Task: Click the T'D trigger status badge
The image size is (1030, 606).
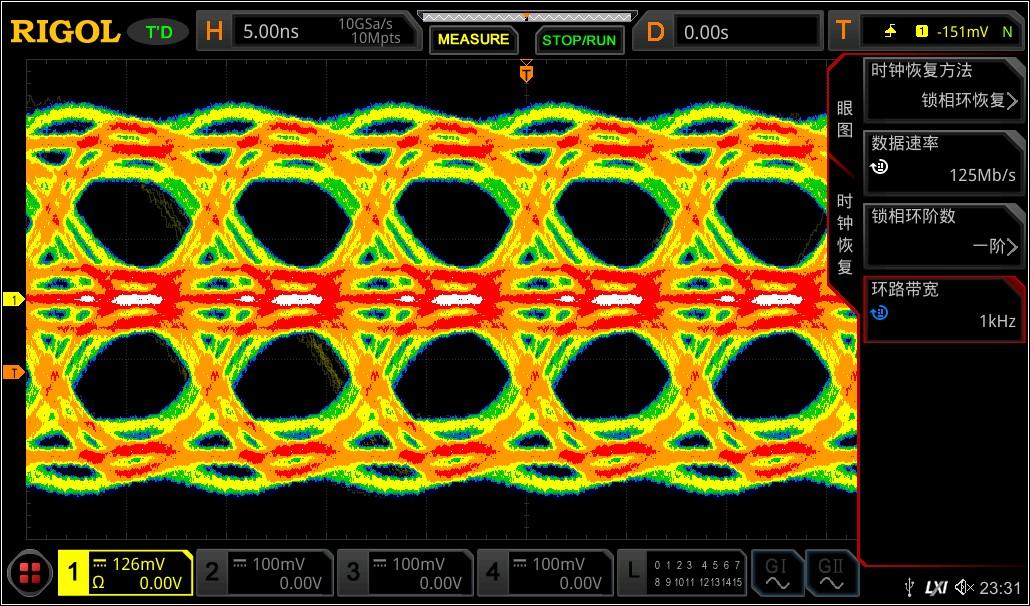Action: pos(158,32)
